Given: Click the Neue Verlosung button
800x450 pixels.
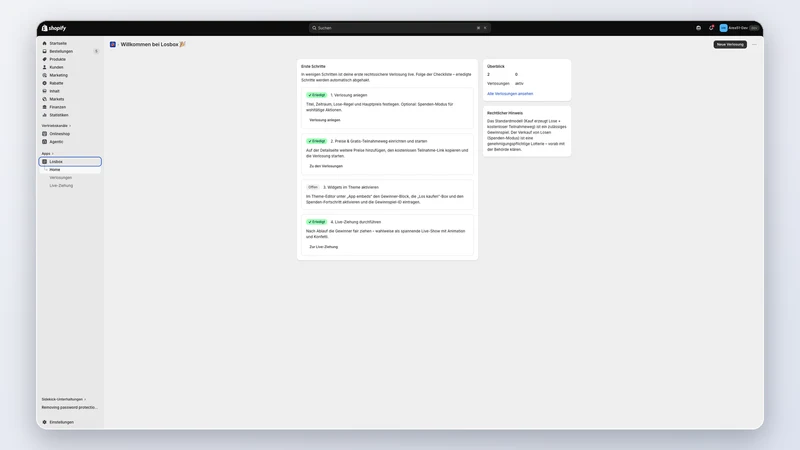Looking at the screenshot, I should click(x=730, y=44).
